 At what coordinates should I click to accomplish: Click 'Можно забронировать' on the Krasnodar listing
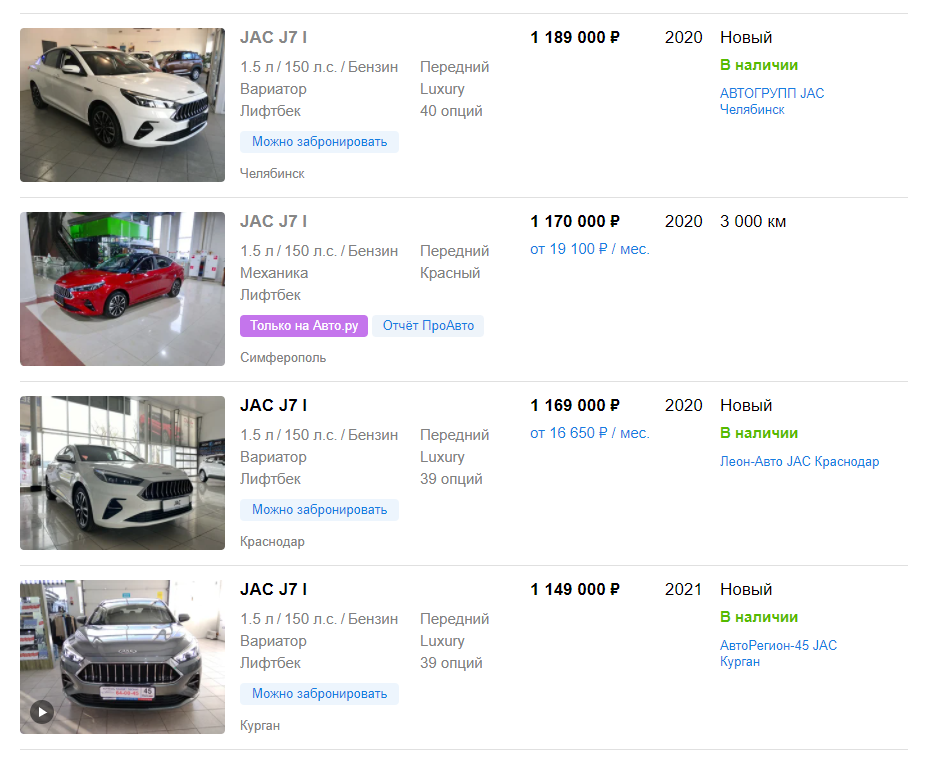tap(319, 510)
